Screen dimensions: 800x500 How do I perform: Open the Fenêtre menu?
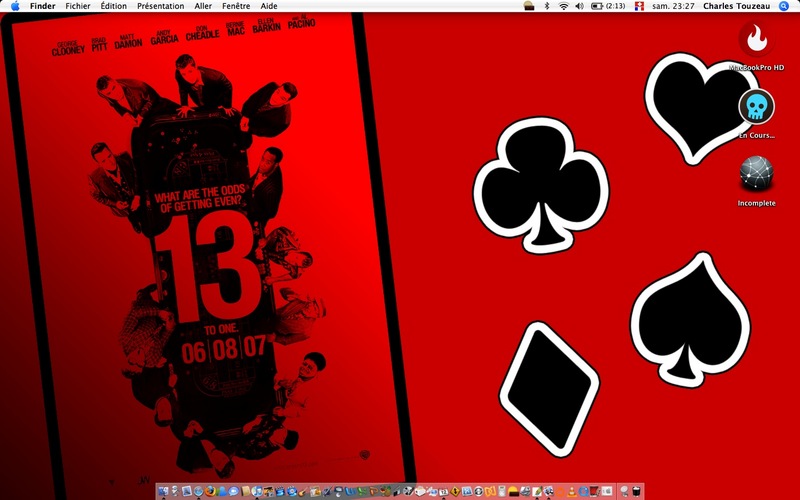click(236, 6)
